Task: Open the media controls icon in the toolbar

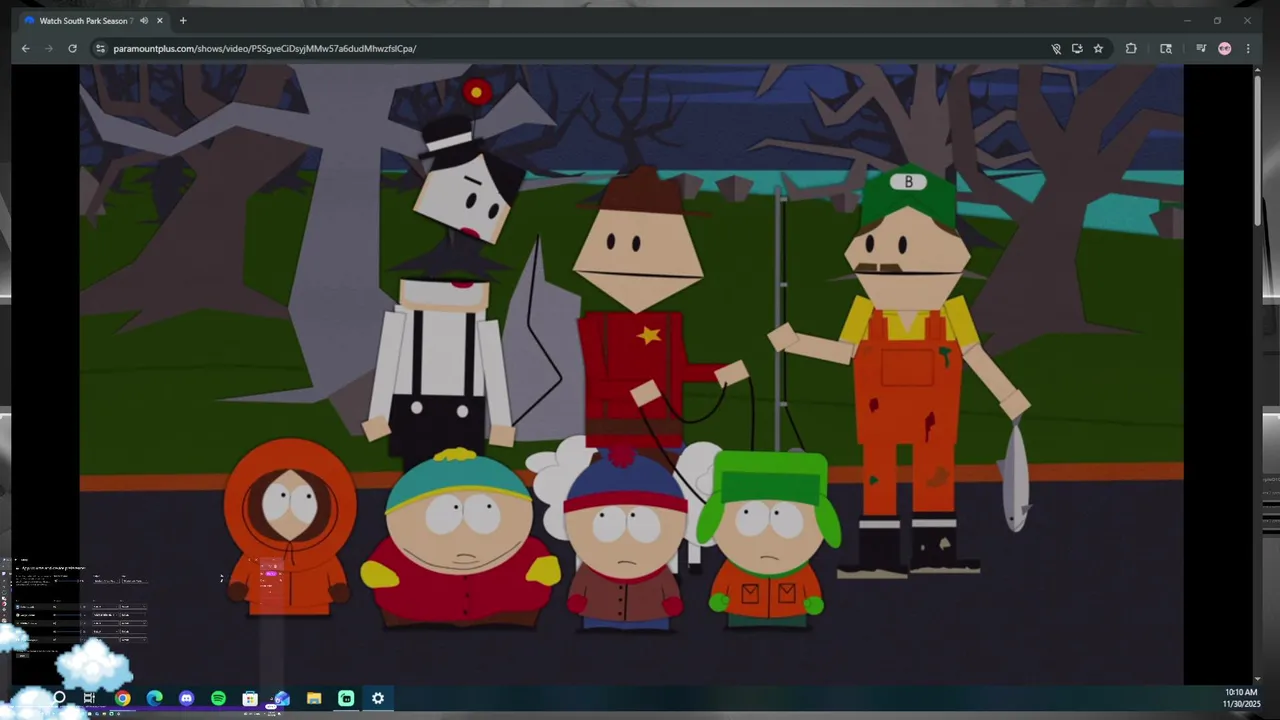Action: 1201,48
